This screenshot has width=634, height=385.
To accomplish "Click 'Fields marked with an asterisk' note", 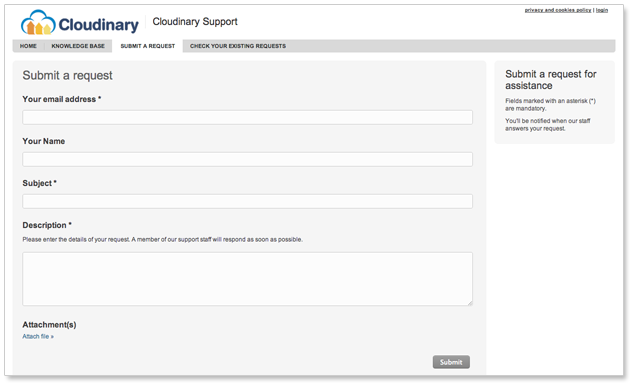I will coord(550,105).
